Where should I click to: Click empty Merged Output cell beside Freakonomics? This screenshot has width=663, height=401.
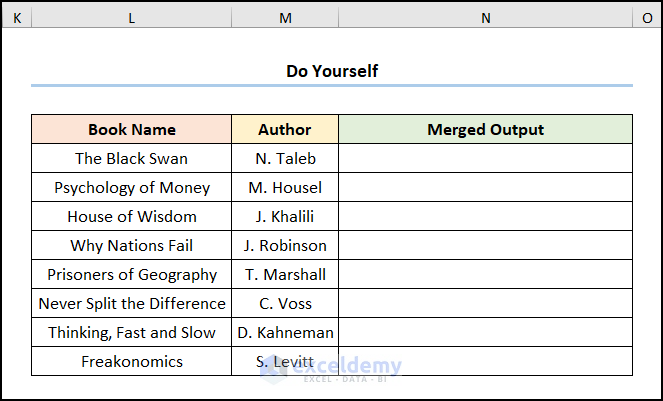(485, 361)
